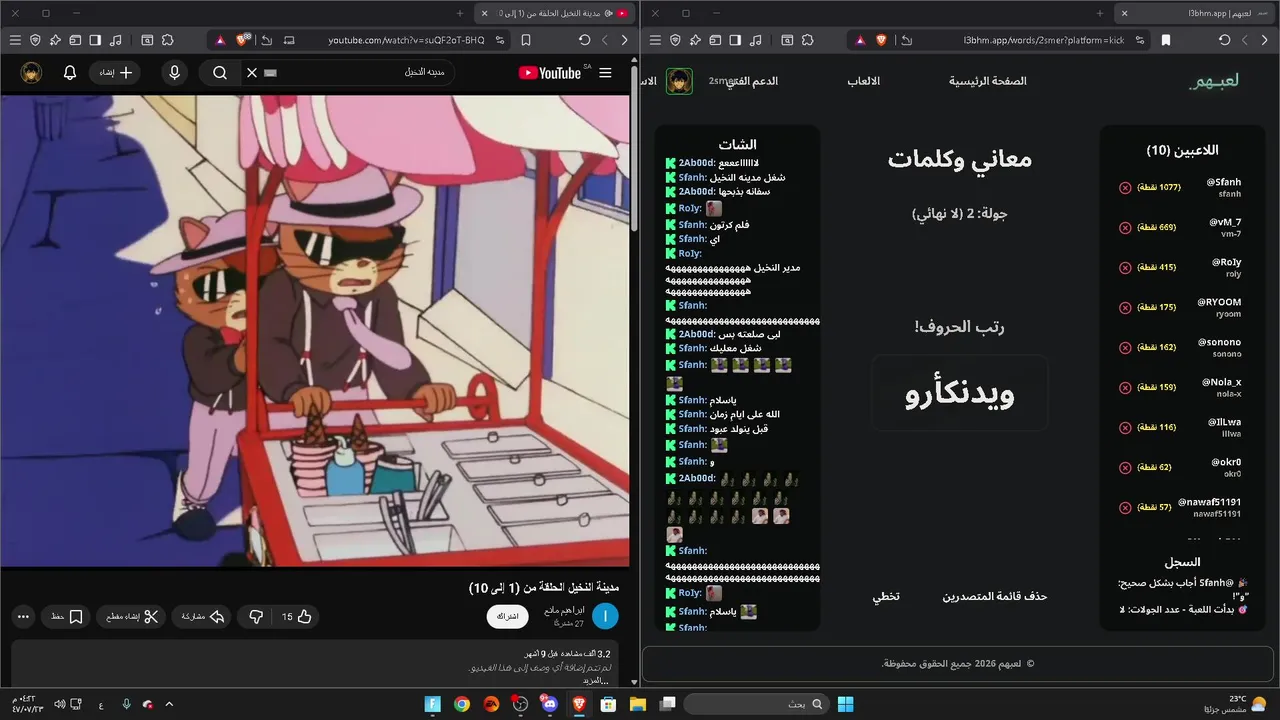The width and height of the screenshot is (1280, 720).
Task: Remove player IlLwa with X icon
Action: (1125, 427)
